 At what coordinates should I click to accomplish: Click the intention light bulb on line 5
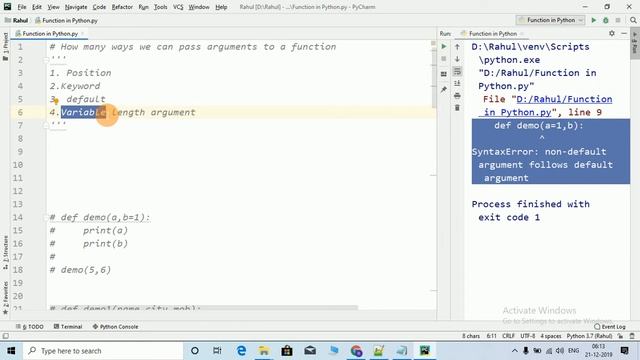(56, 101)
